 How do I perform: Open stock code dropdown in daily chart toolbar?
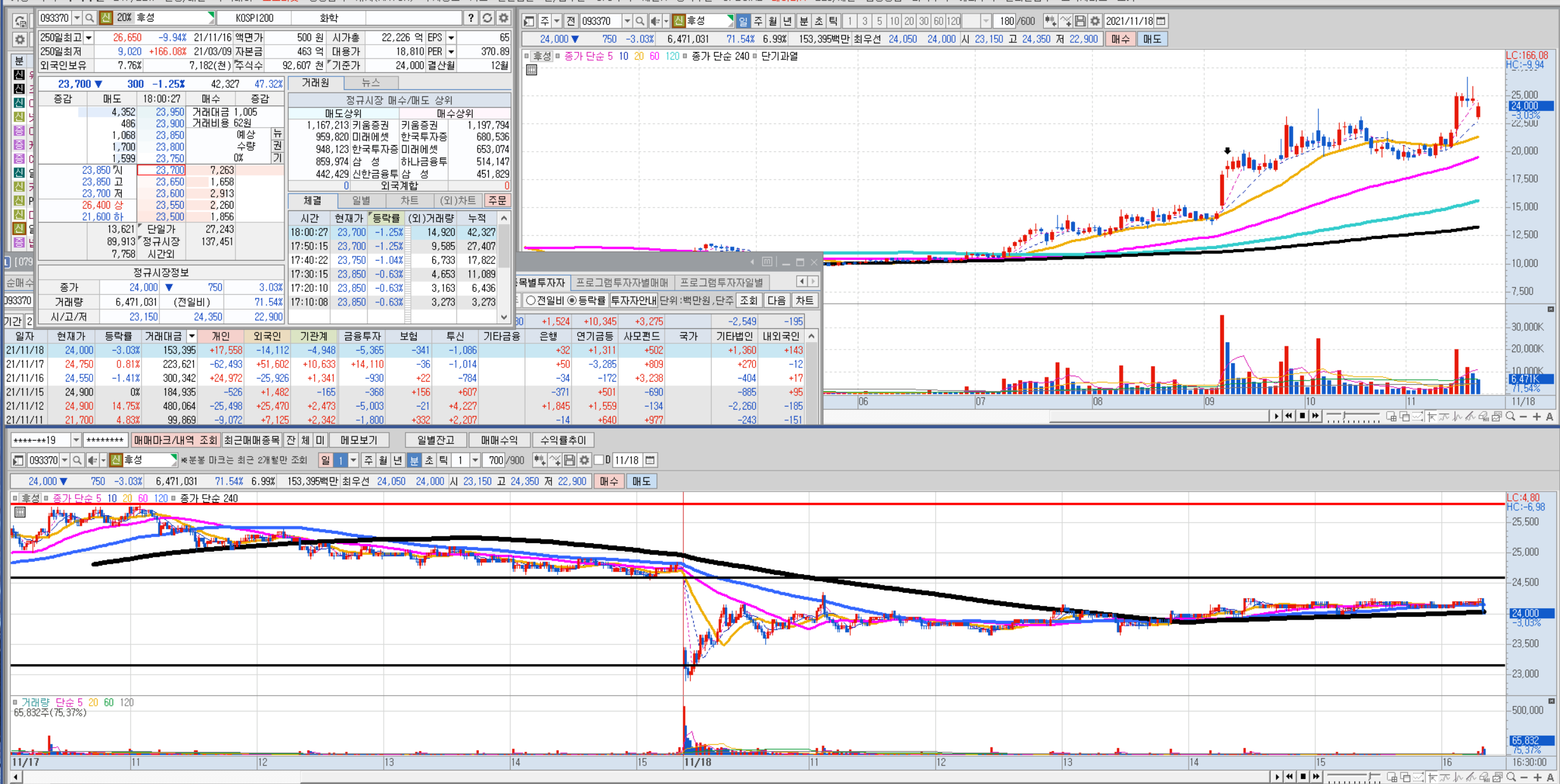tap(627, 21)
